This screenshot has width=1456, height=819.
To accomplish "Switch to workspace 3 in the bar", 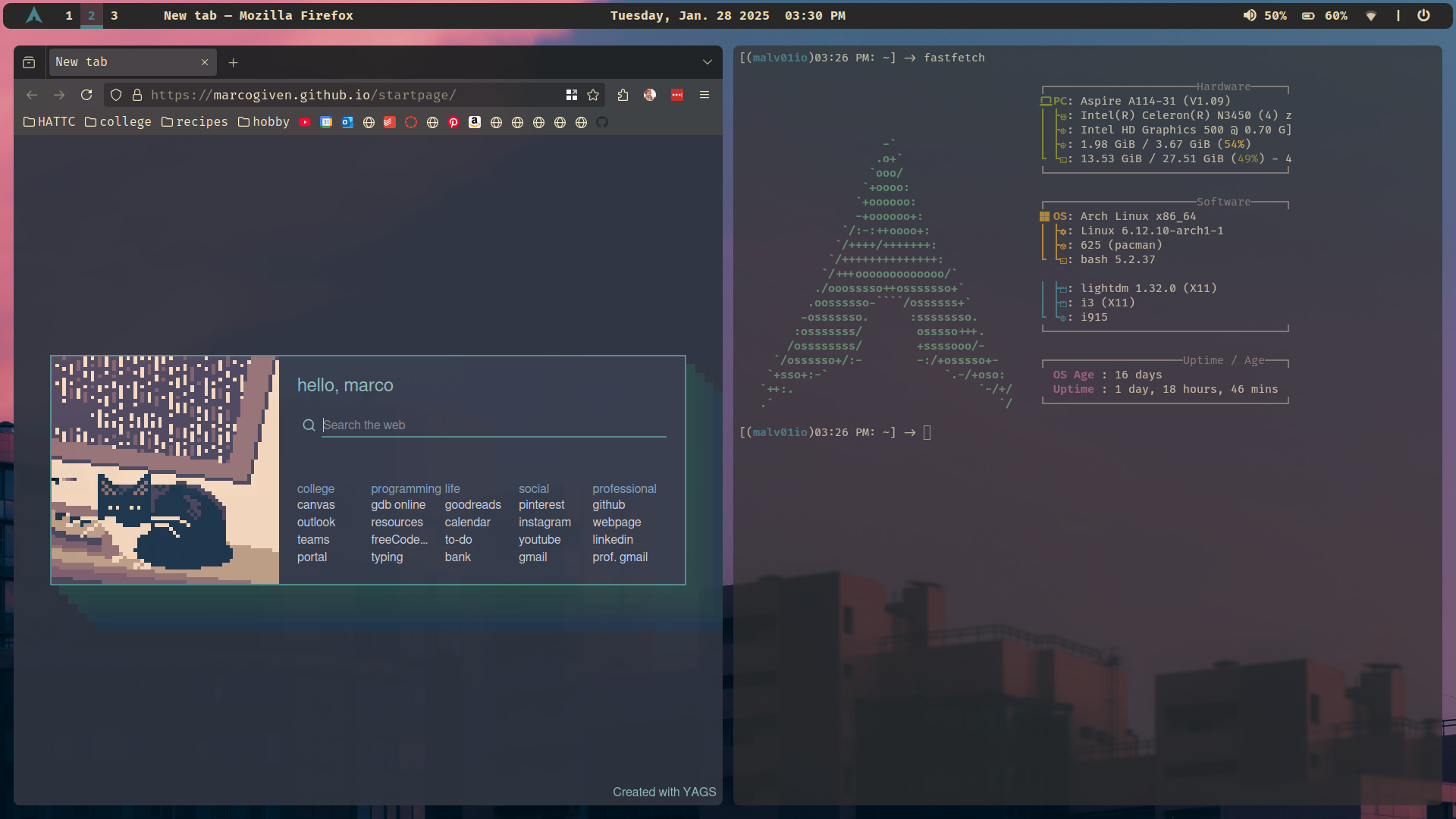I will coord(114,15).
